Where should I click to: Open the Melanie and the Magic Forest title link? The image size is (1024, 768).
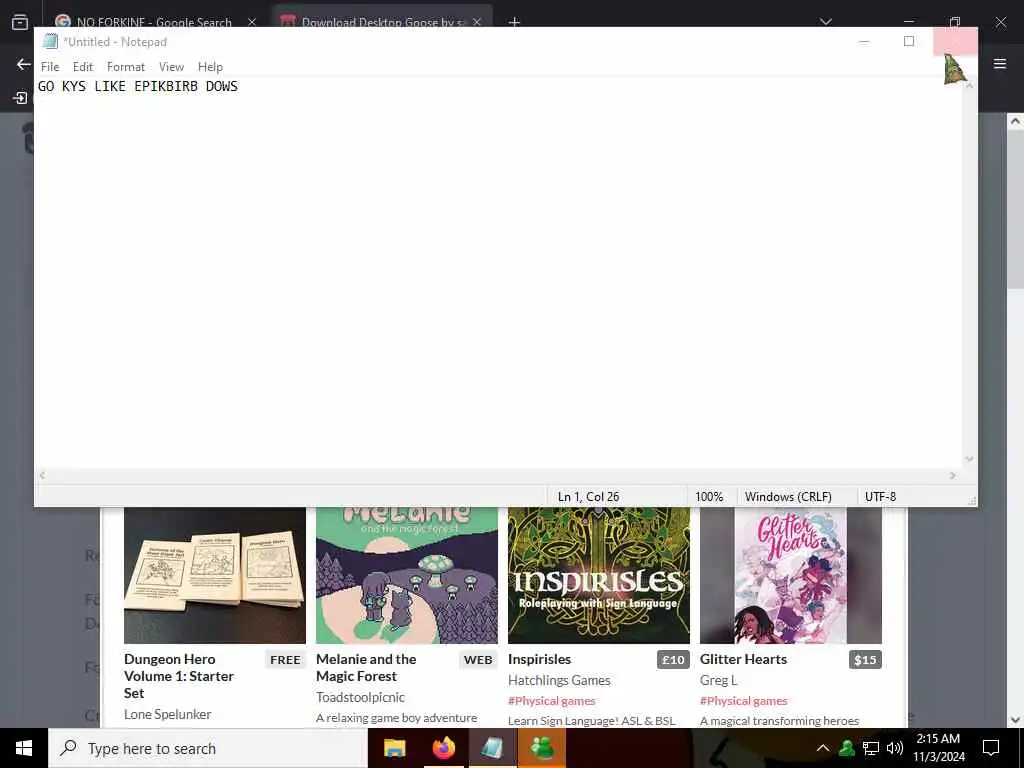[366, 667]
